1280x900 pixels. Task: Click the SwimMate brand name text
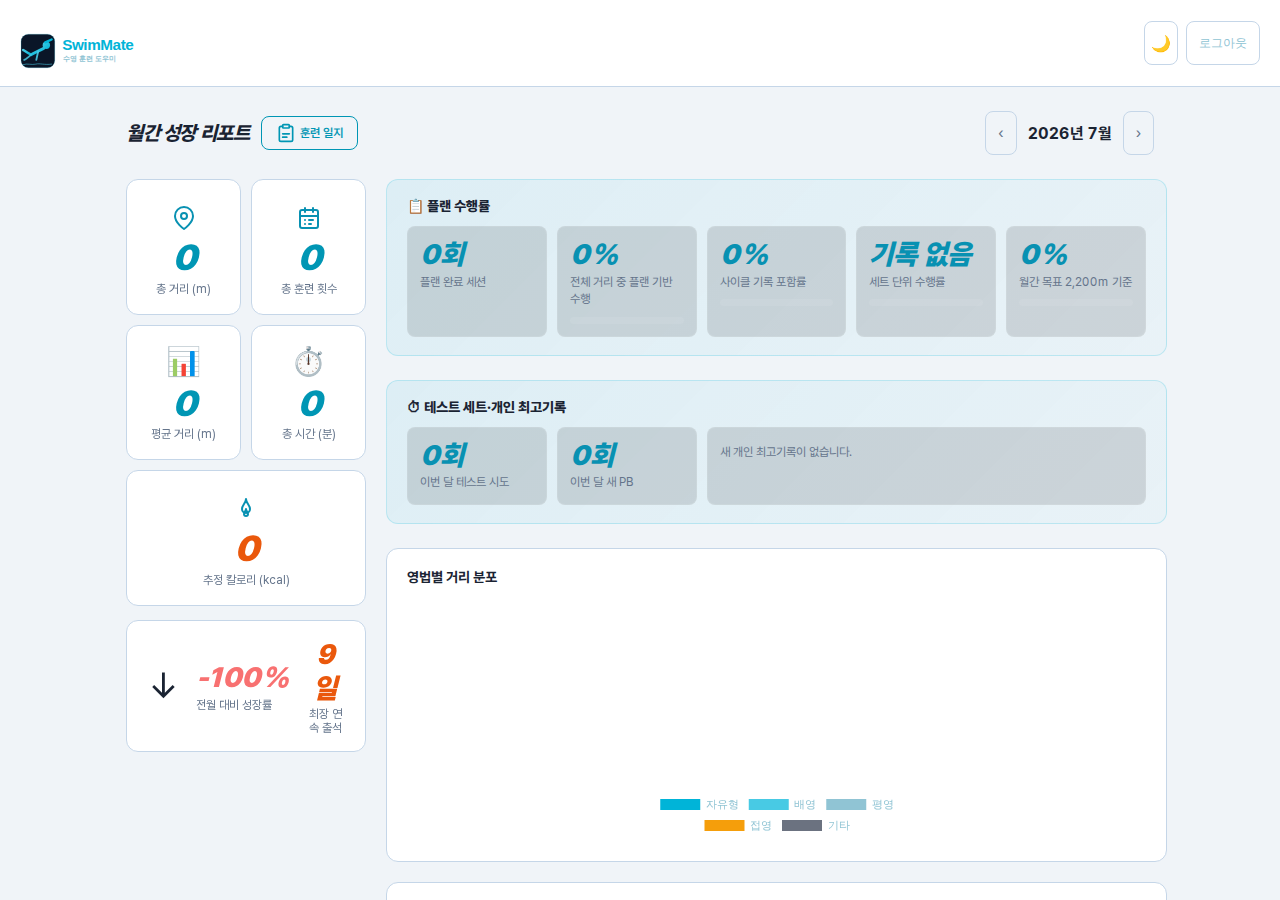(98, 44)
